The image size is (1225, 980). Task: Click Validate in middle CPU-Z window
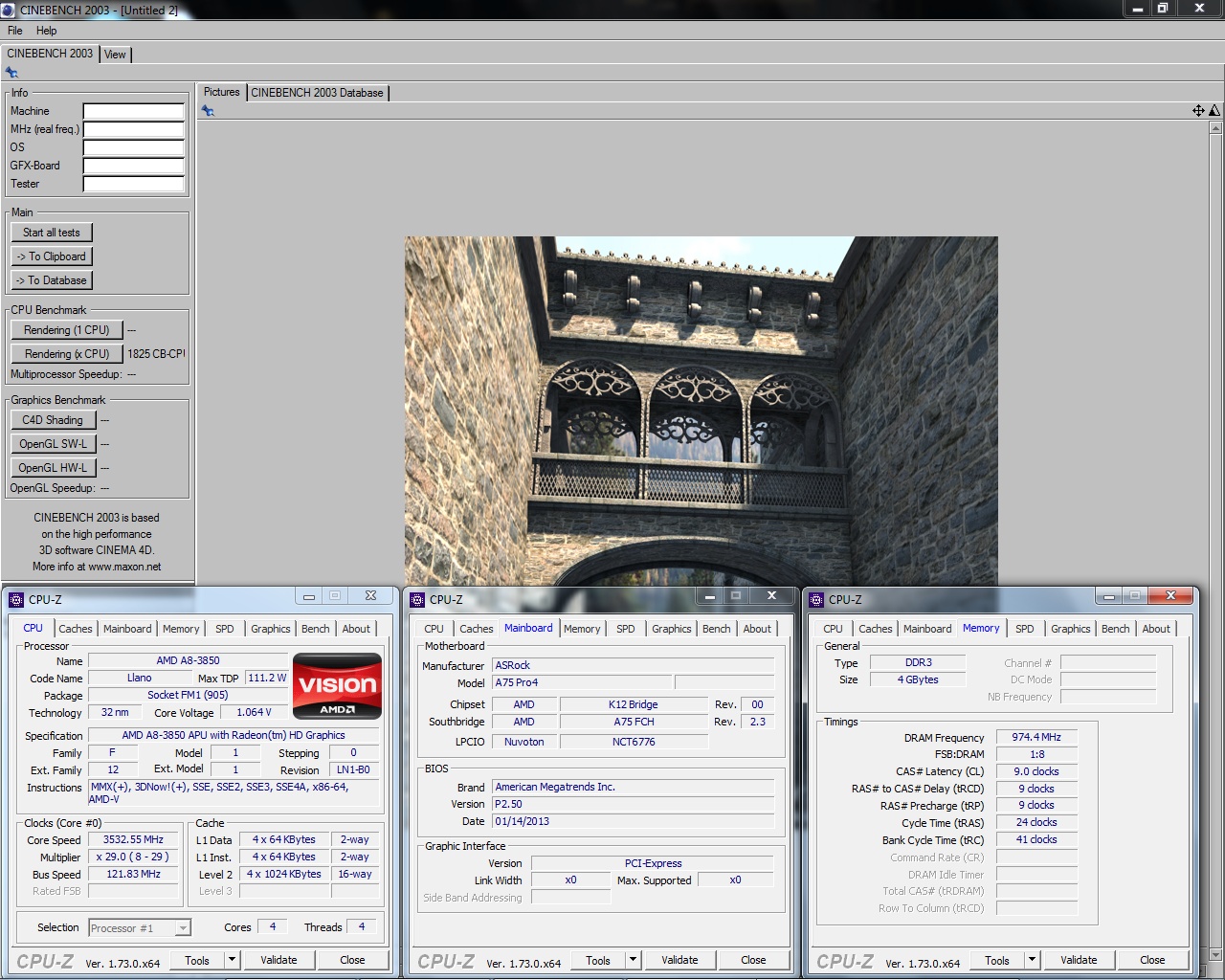tap(679, 960)
